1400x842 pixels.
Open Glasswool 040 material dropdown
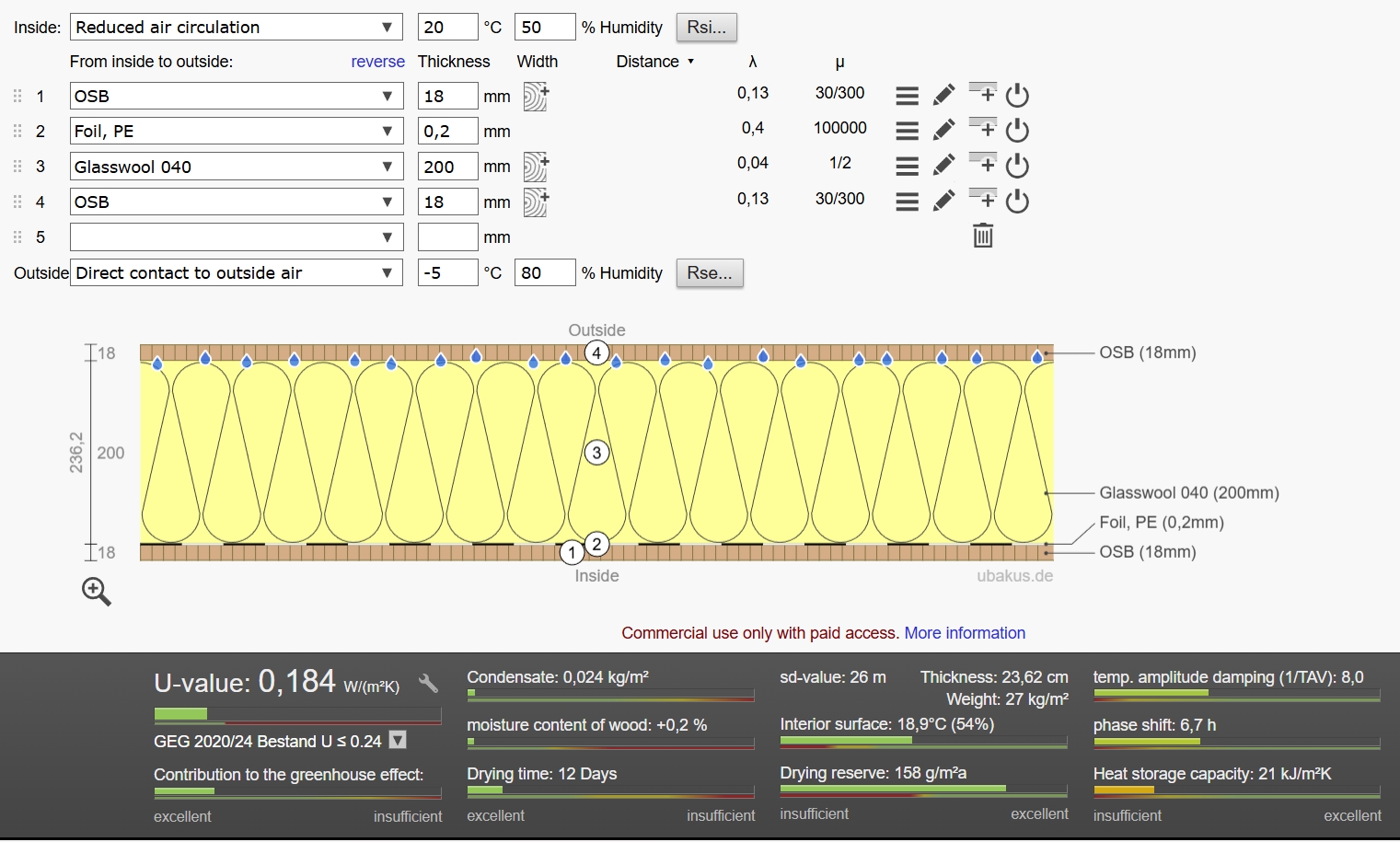(236, 167)
